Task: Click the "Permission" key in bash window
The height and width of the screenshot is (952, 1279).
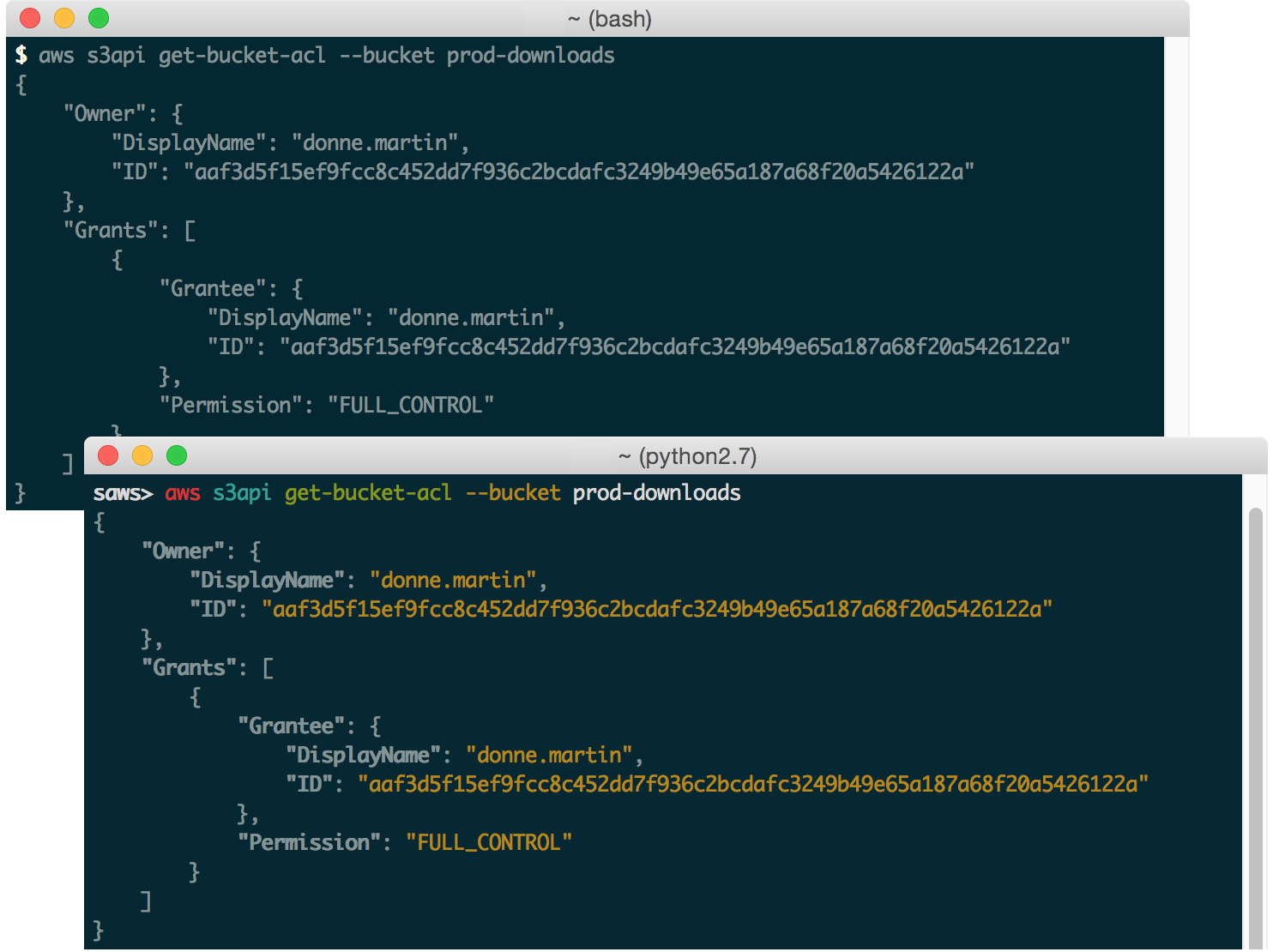Action: click(231, 405)
